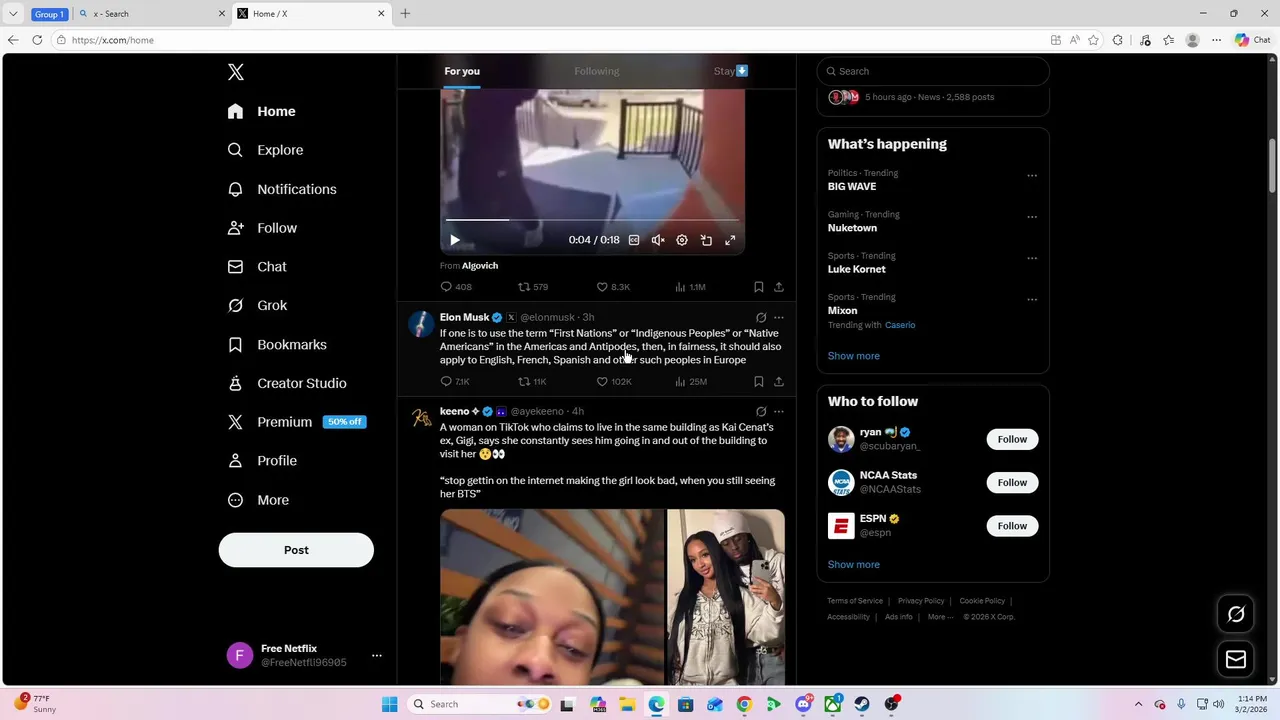The image size is (1280, 720).
Task: Open the x - Search browser tab
Action: pos(150,14)
